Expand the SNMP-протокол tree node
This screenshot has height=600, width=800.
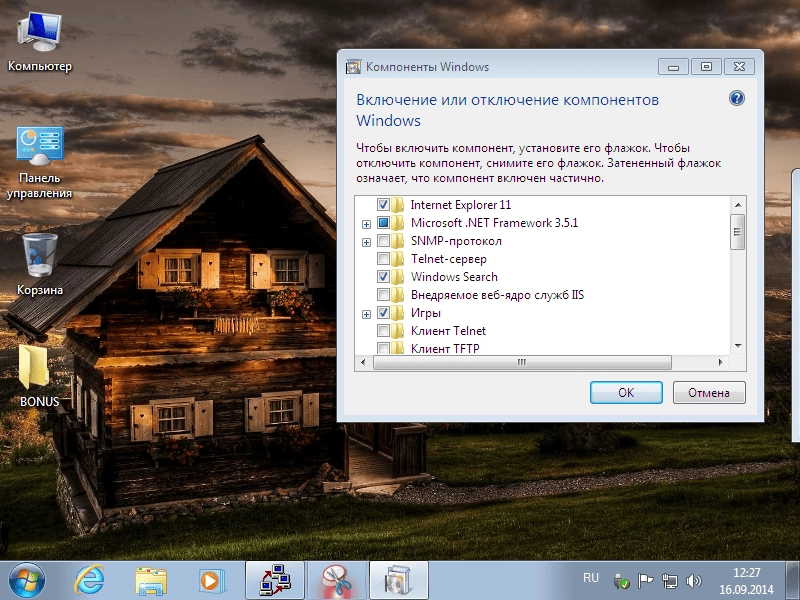click(x=366, y=242)
